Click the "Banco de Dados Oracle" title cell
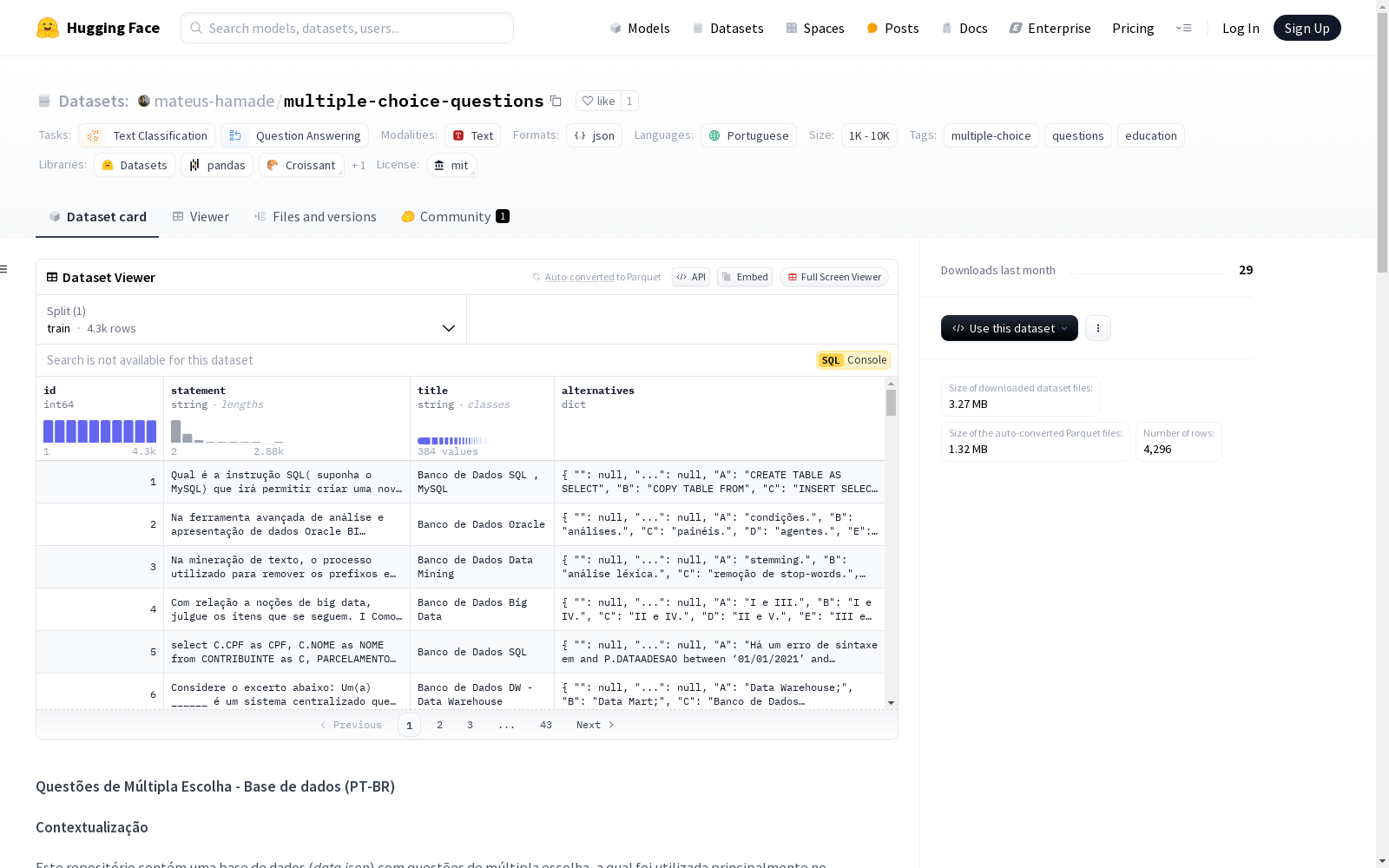 click(482, 524)
